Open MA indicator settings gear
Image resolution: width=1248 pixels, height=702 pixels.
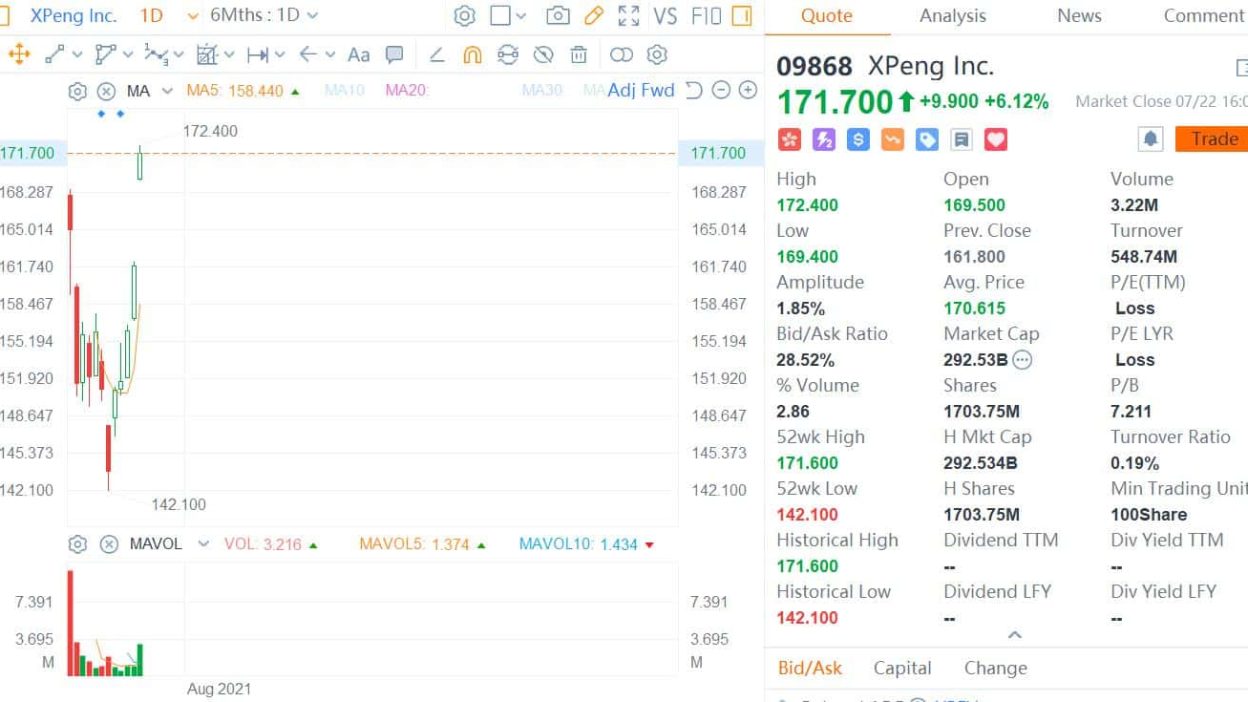click(x=77, y=91)
